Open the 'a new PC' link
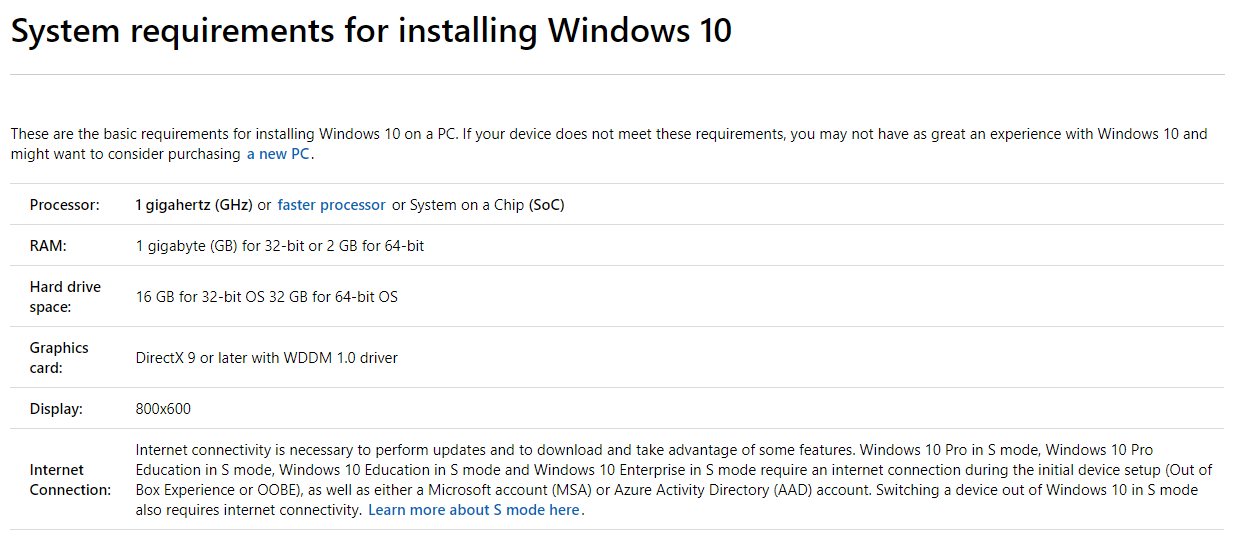This screenshot has width=1233, height=538. [278, 154]
